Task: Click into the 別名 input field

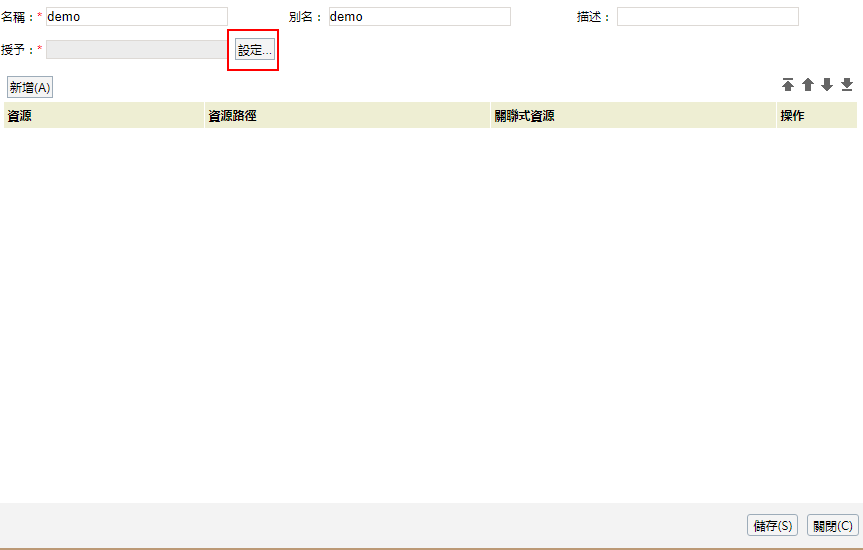Action: tap(419, 17)
